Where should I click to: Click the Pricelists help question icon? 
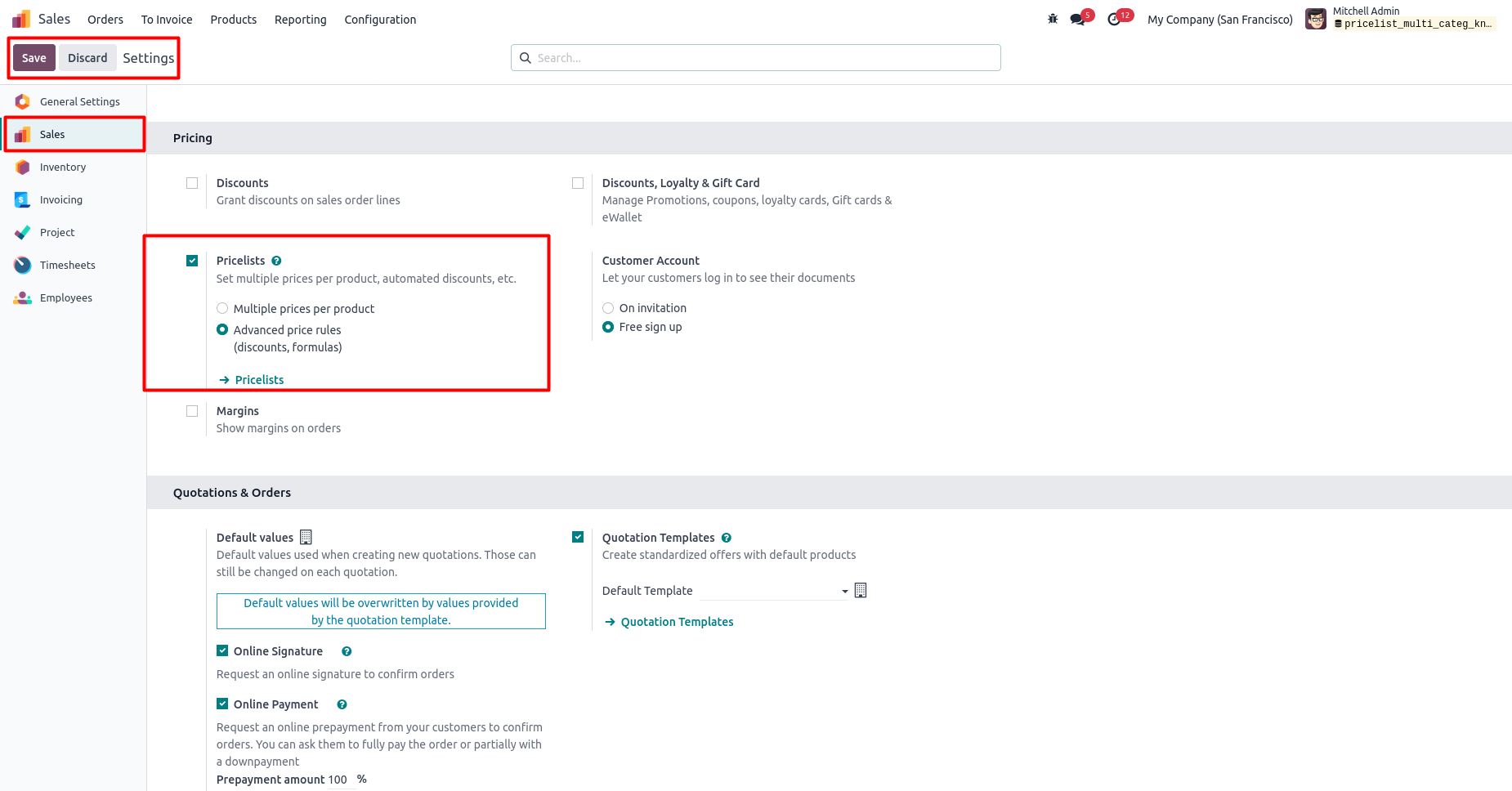click(x=276, y=261)
